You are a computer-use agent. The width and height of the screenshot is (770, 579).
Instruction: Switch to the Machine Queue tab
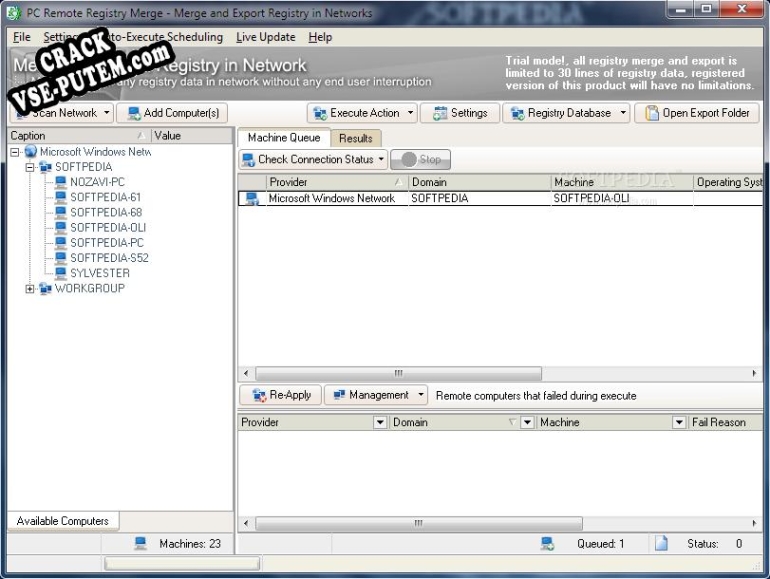coord(284,138)
